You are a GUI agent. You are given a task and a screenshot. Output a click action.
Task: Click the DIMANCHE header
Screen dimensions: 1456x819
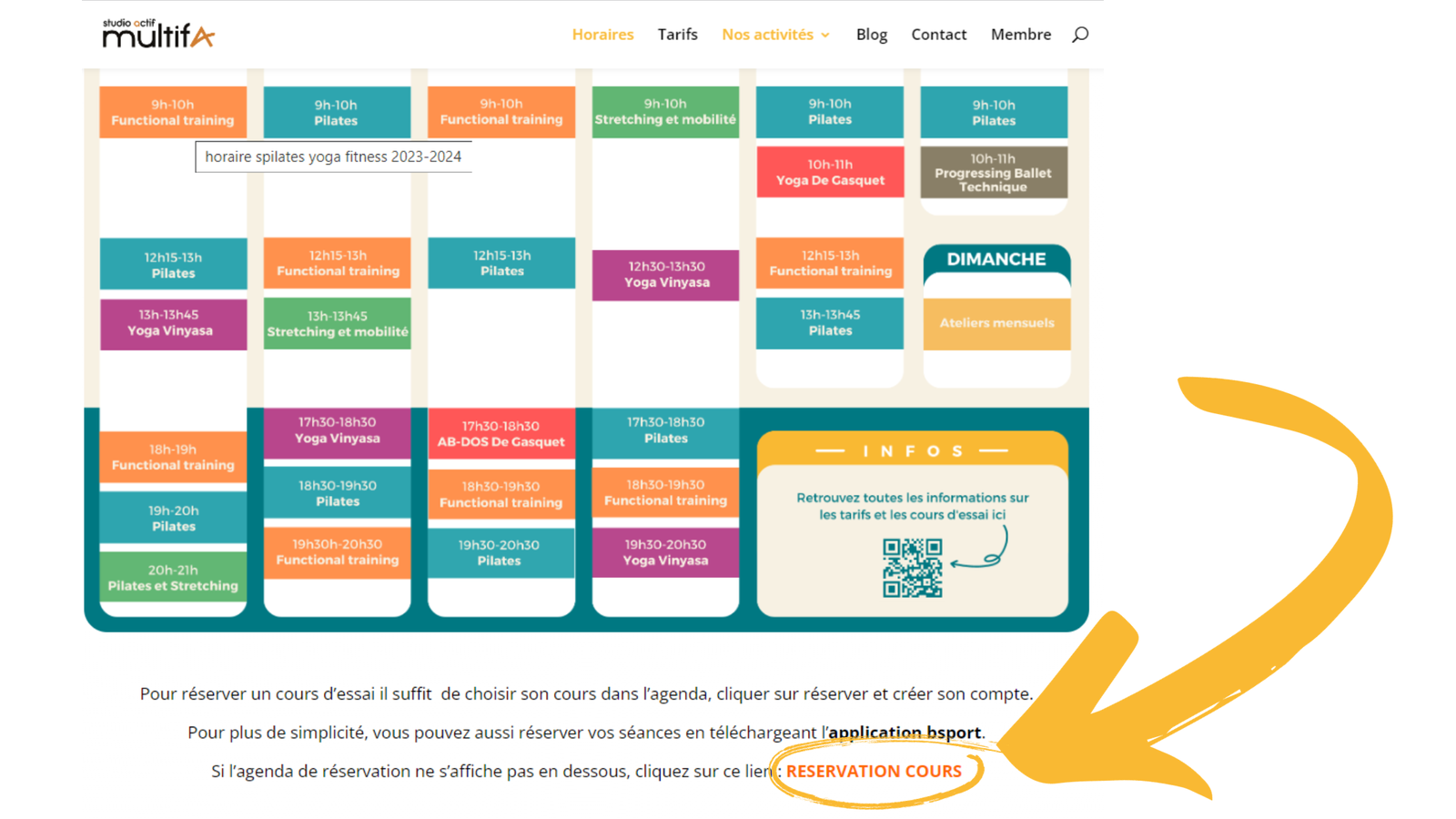coord(996,259)
